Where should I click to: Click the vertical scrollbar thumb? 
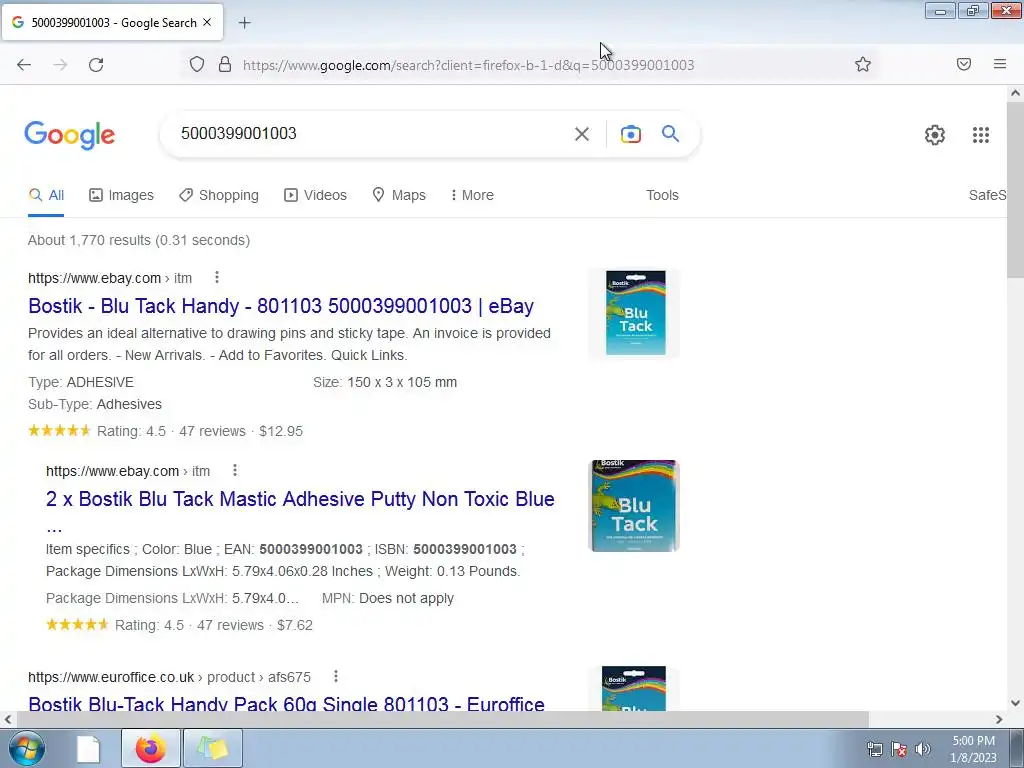[x=1016, y=190]
